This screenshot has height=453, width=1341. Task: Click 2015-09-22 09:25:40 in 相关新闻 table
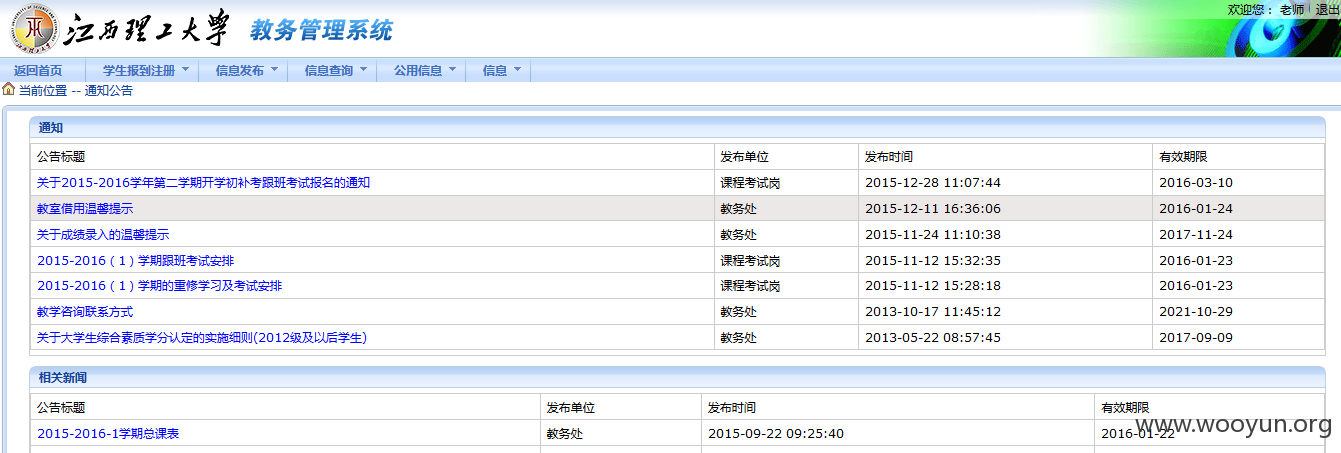776,434
